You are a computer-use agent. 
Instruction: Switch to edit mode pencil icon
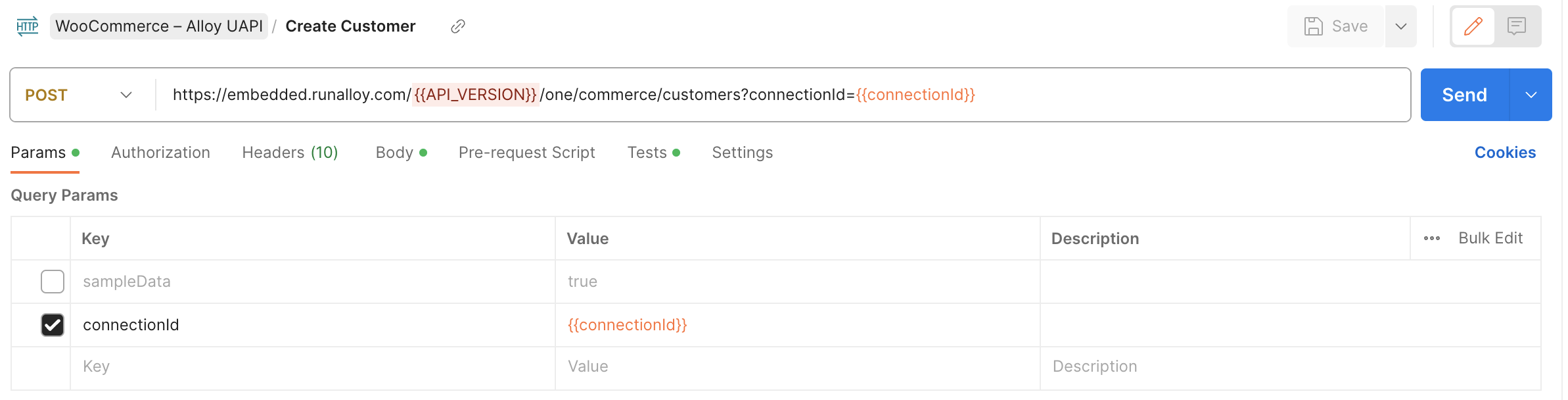(x=1473, y=26)
